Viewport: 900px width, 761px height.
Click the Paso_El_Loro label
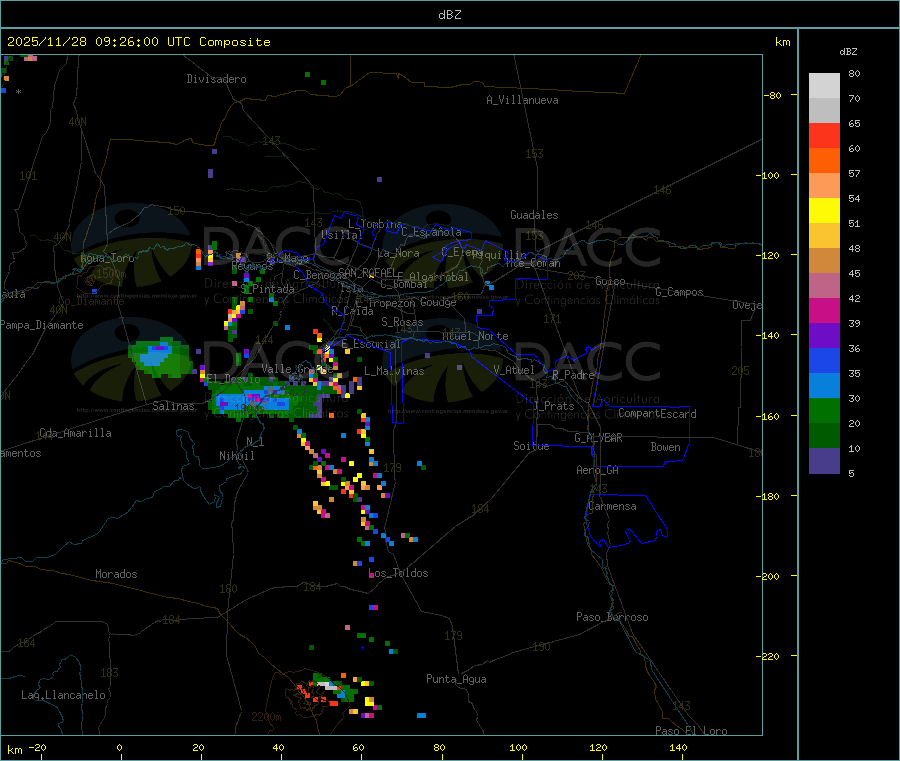(x=692, y=731)
